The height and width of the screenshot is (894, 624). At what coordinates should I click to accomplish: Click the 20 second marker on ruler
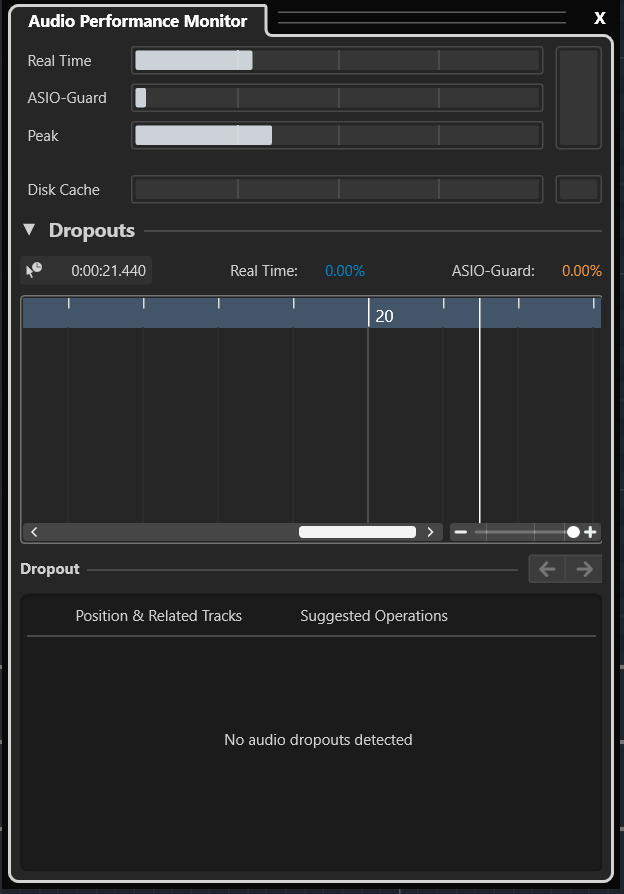click(384, 316)
